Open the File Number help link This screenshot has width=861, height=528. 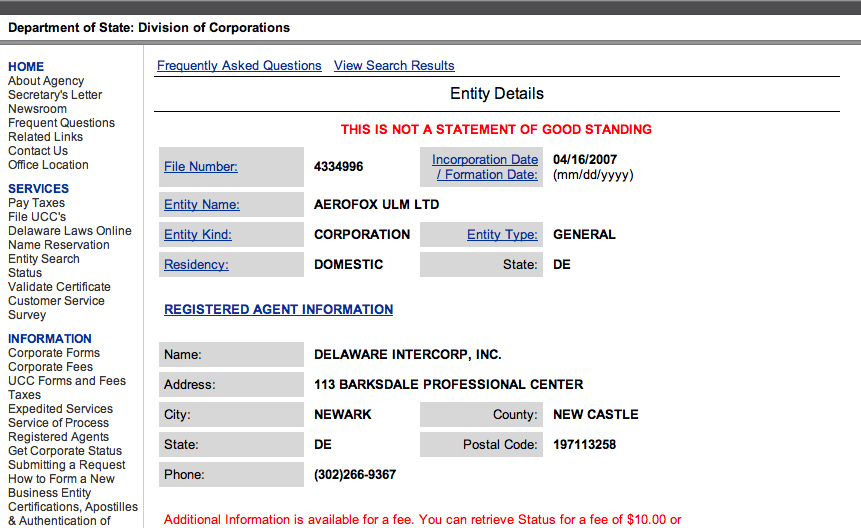tap(200, 167)
